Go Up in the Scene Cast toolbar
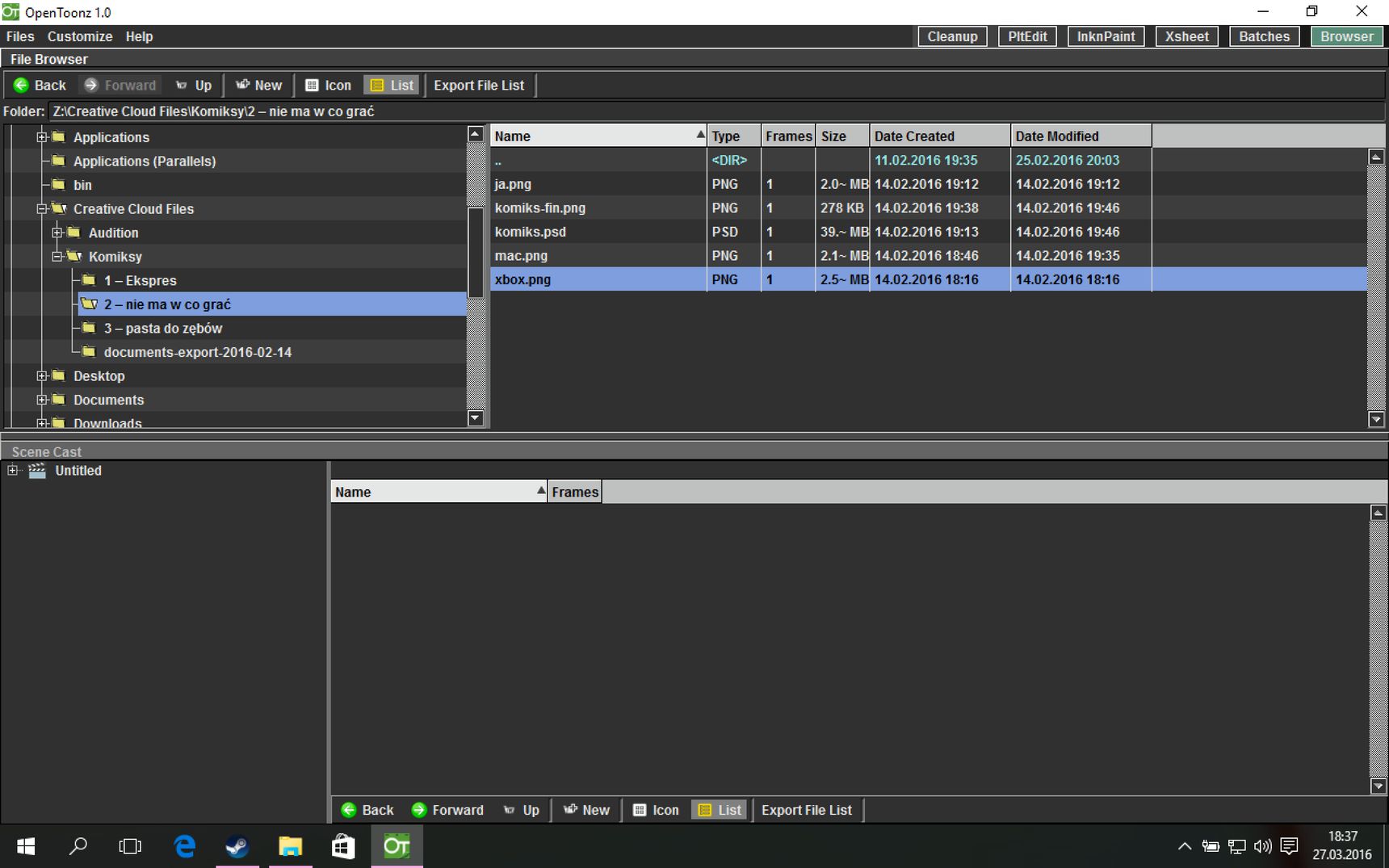 pyautogui.click(x=522, y=810)
